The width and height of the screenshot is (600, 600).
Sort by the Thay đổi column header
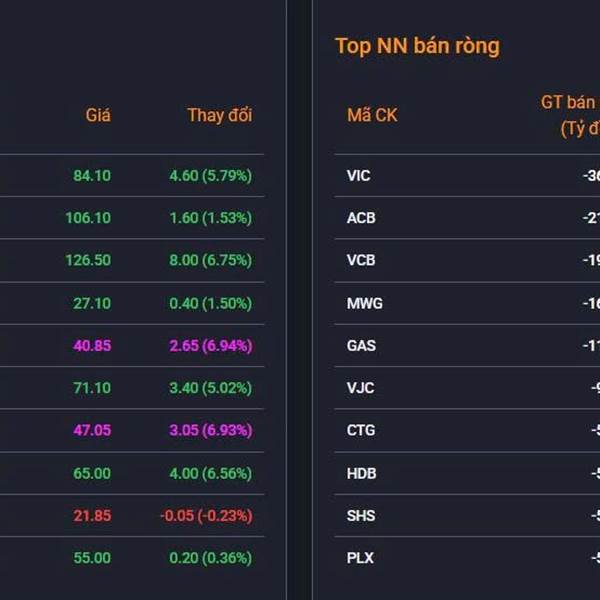219,115
